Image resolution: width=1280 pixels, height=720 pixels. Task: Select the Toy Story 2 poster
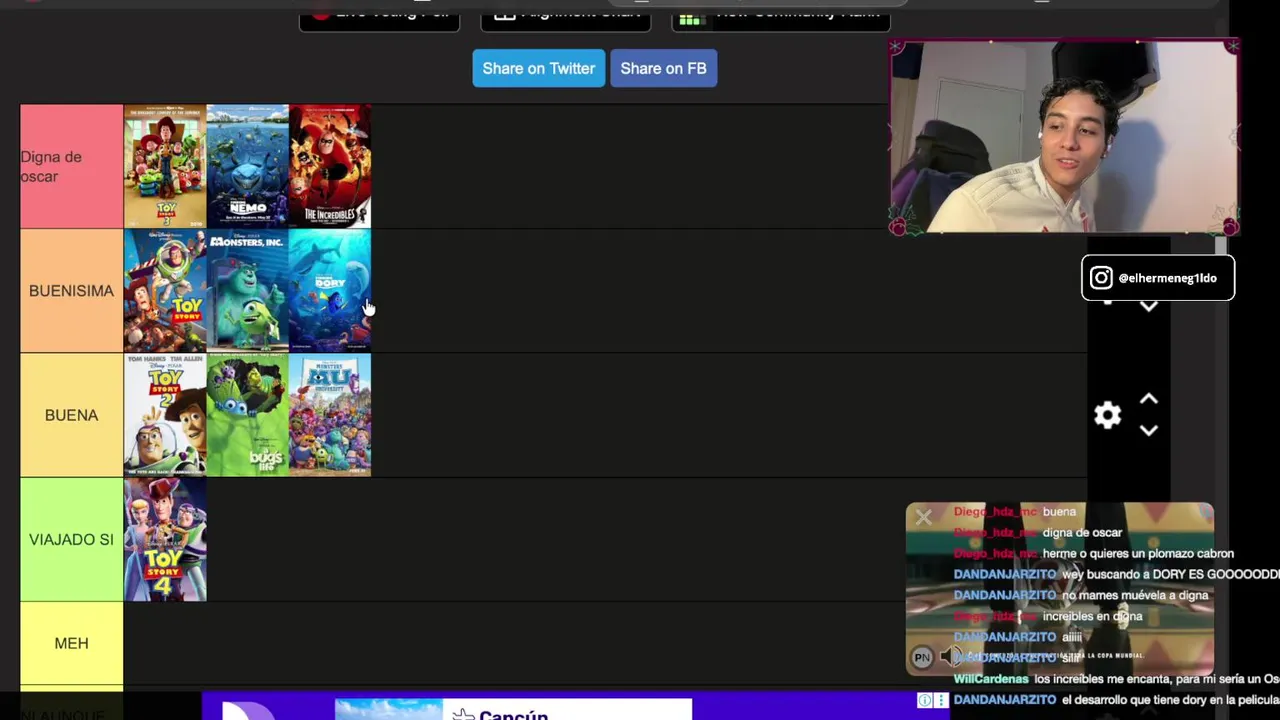point(165,415)
